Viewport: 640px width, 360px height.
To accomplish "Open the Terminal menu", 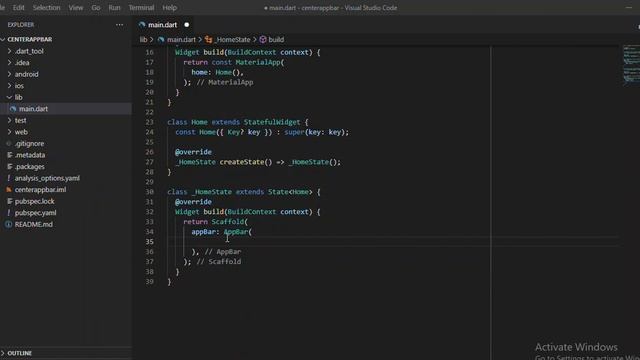I will tap(141, 7).
